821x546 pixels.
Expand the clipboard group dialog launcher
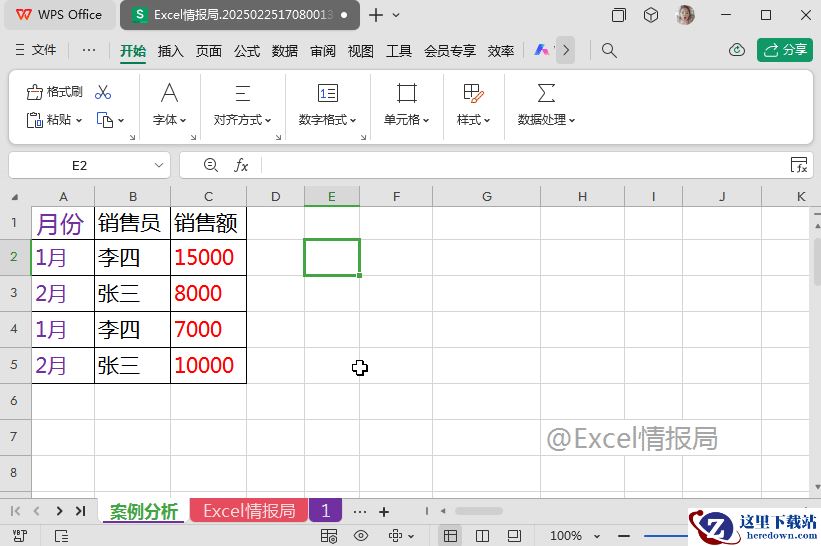[x=132, y=137]
